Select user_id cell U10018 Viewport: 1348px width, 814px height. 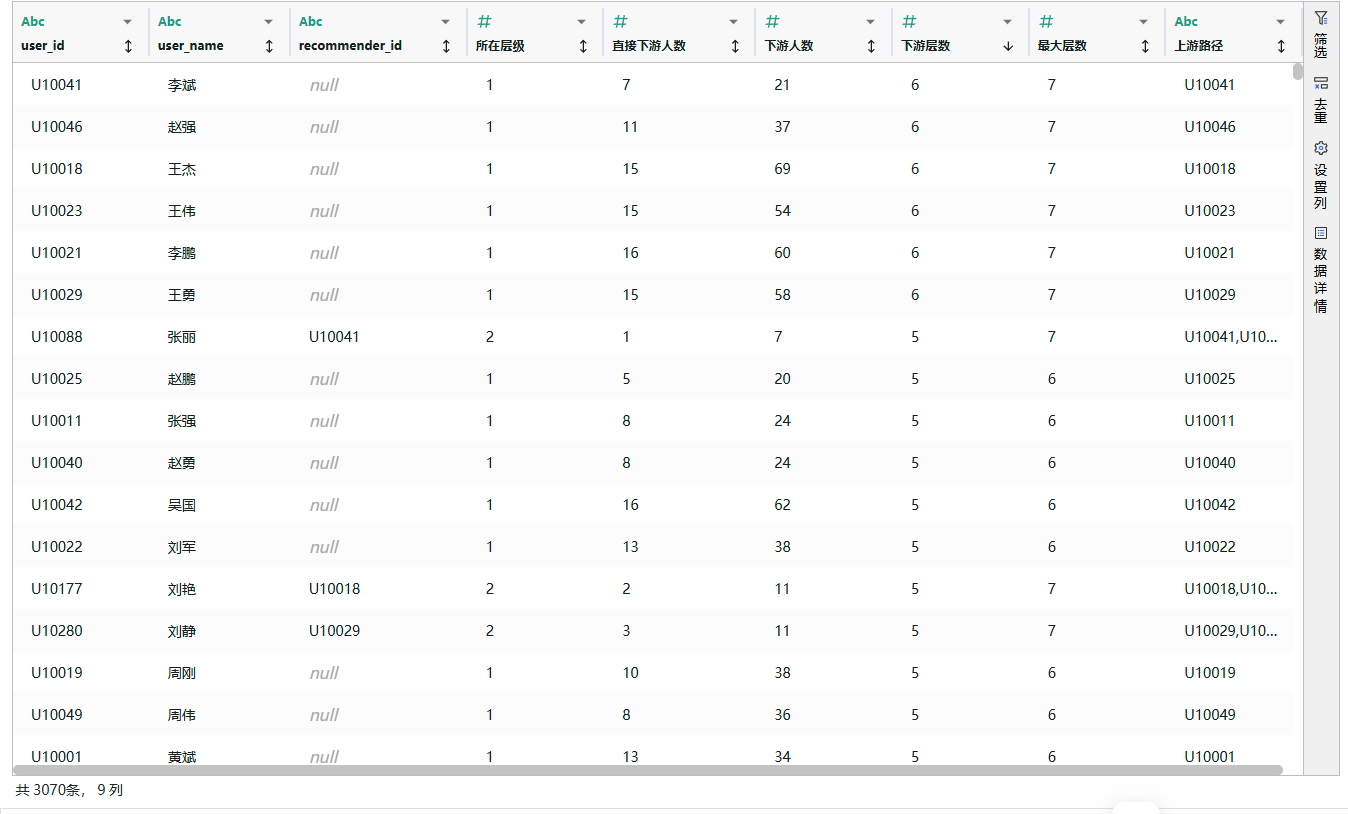[56, 169]
